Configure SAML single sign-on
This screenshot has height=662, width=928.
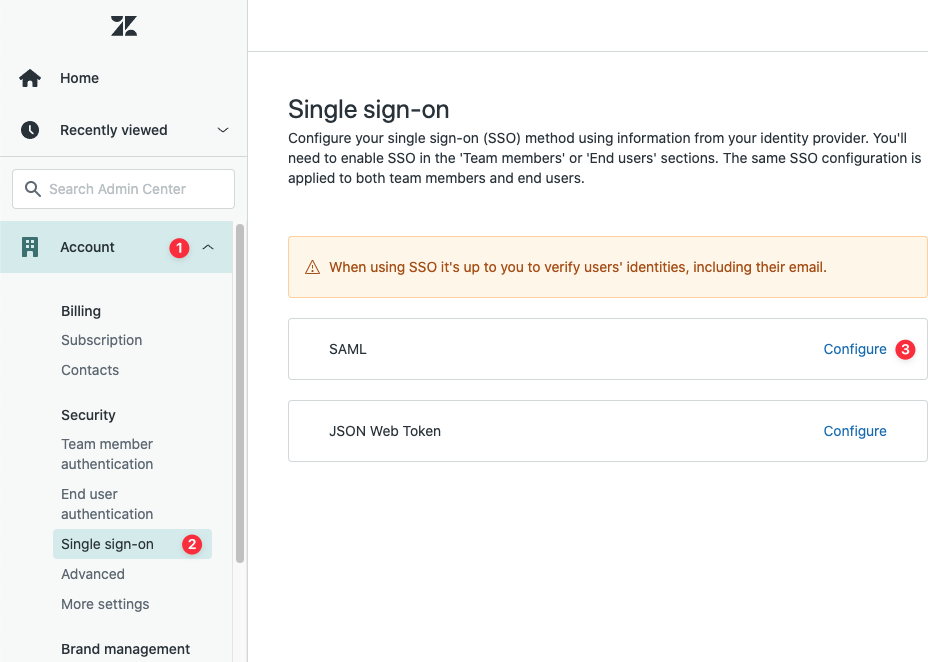pos(854,349)
